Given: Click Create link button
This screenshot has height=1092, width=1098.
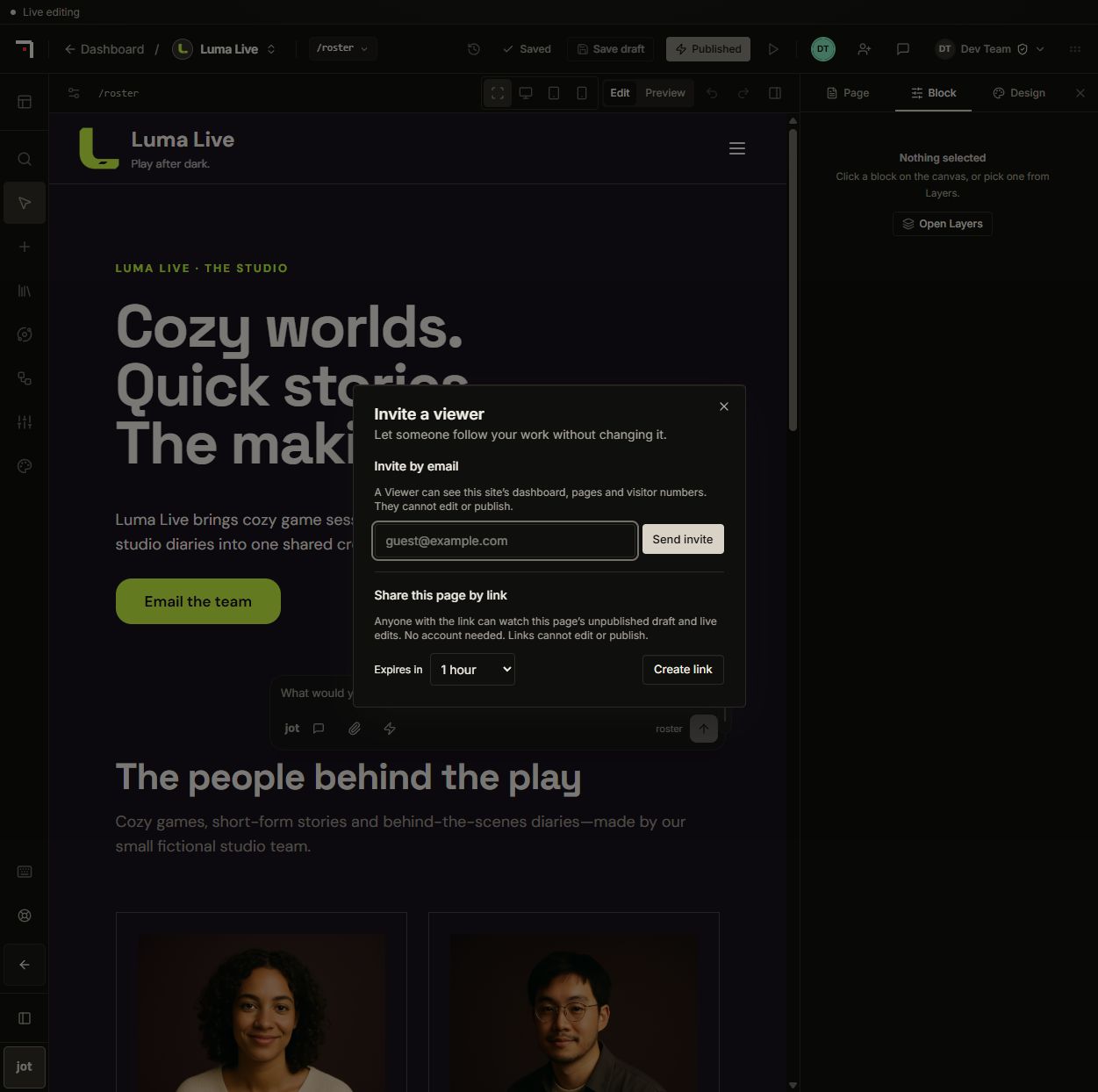Looking at the screenshot, I should [683, 669].
